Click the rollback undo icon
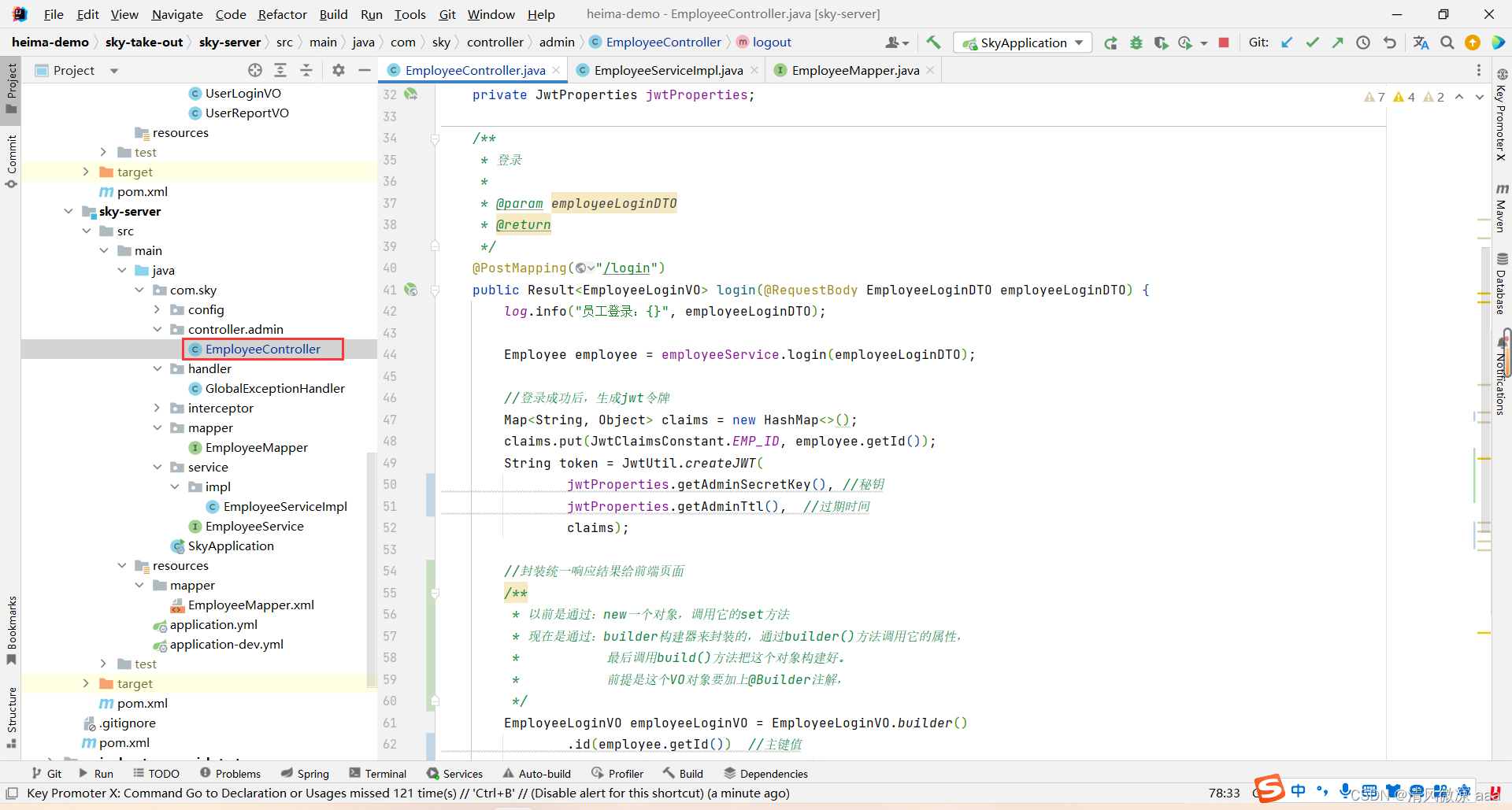This screenshot has height=810, width=1512. (1390, 43)
